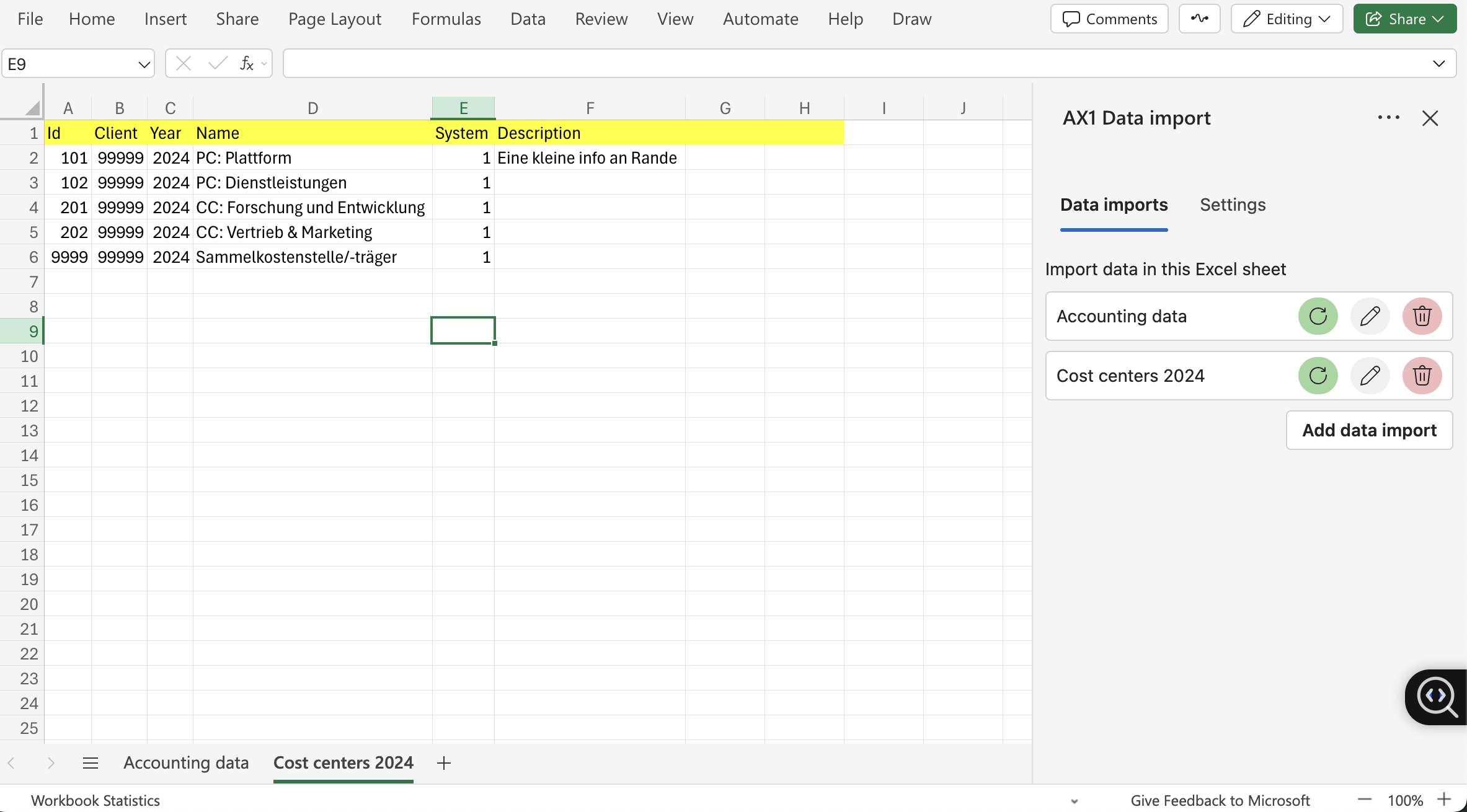Open the Help ribbon tab
This screenshot has width=1467, height=812.
[x=845, y=19]
